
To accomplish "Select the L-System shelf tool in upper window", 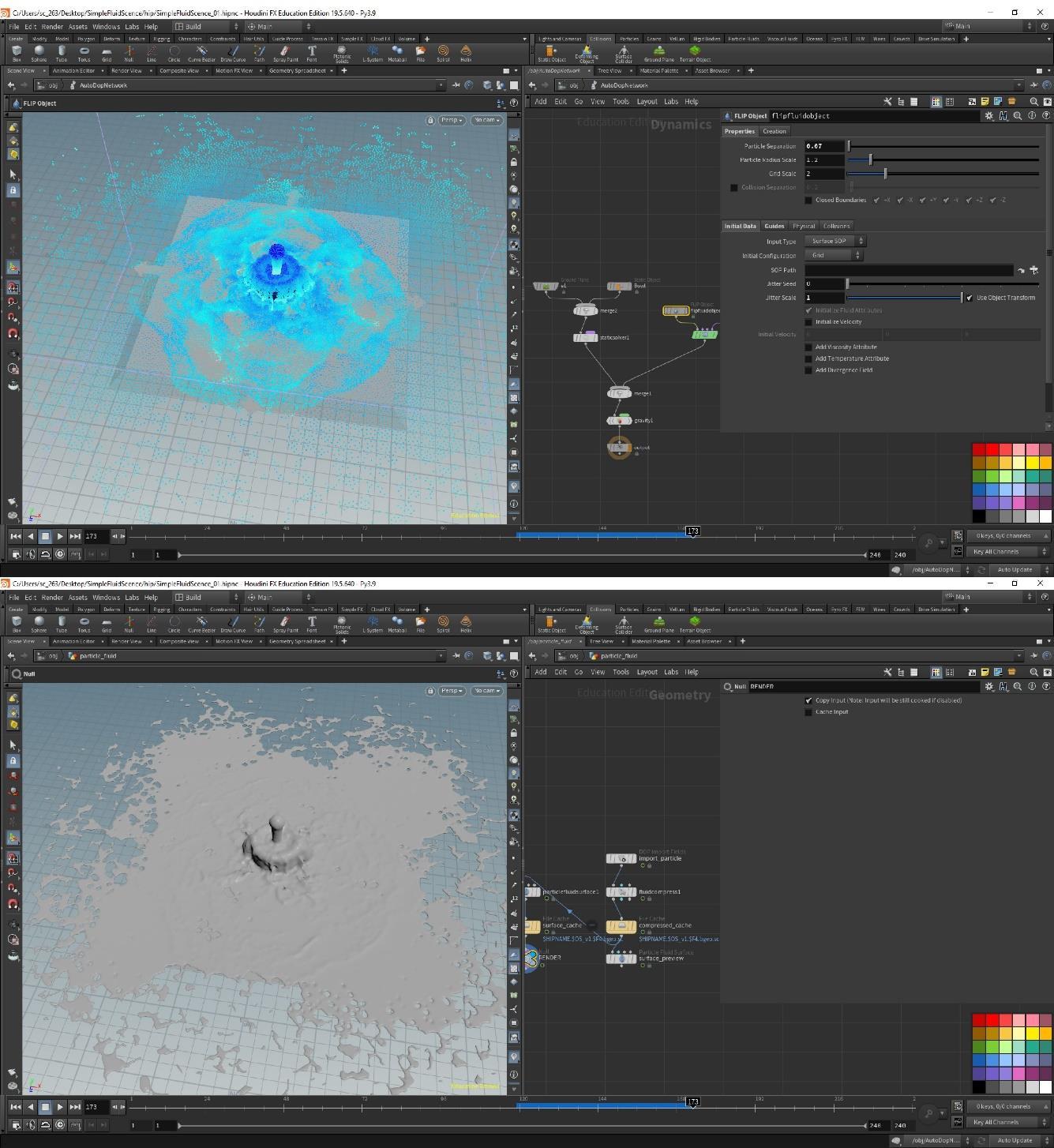I will click(x=372, y=53).
